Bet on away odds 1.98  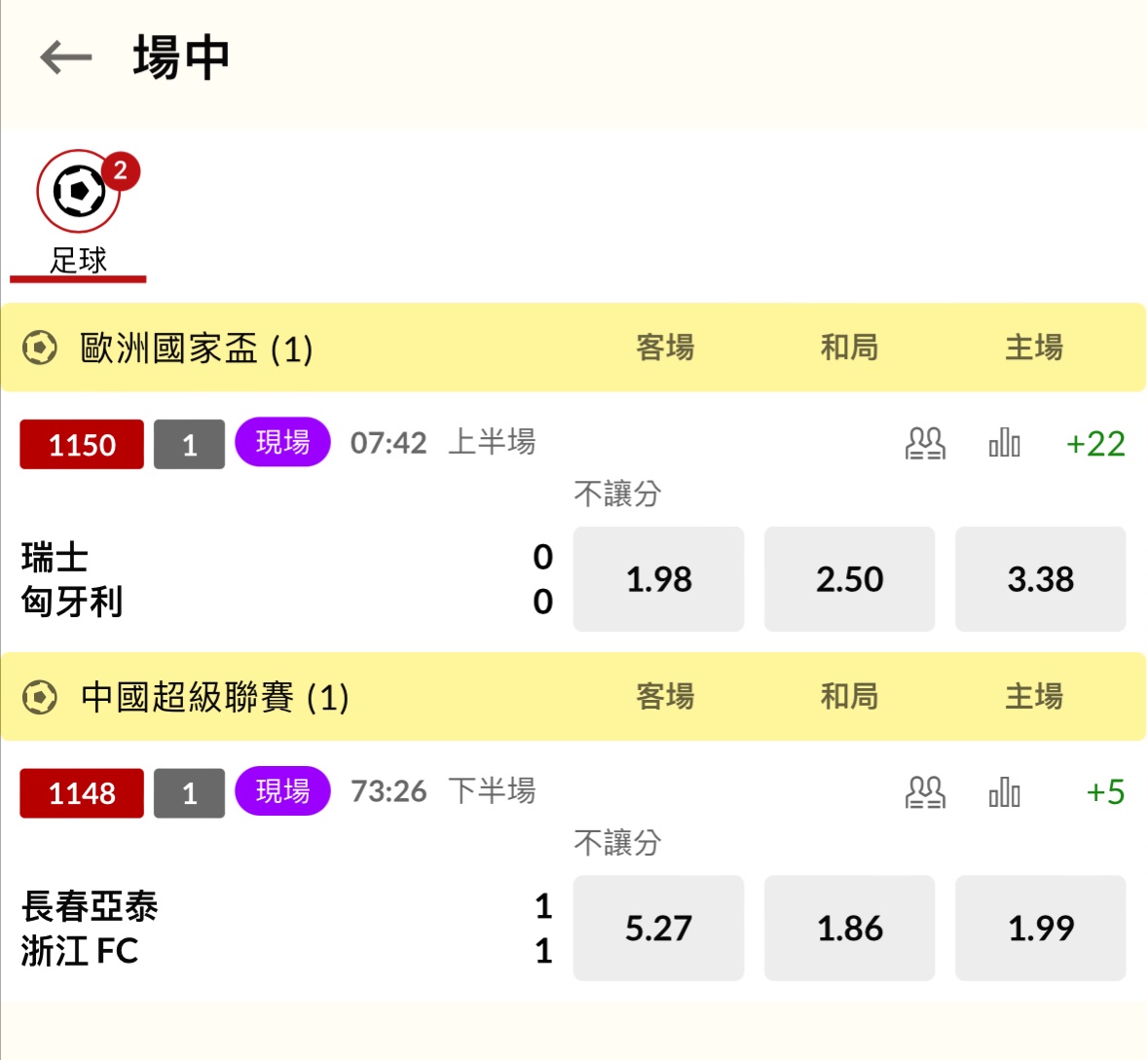(658, 579)
